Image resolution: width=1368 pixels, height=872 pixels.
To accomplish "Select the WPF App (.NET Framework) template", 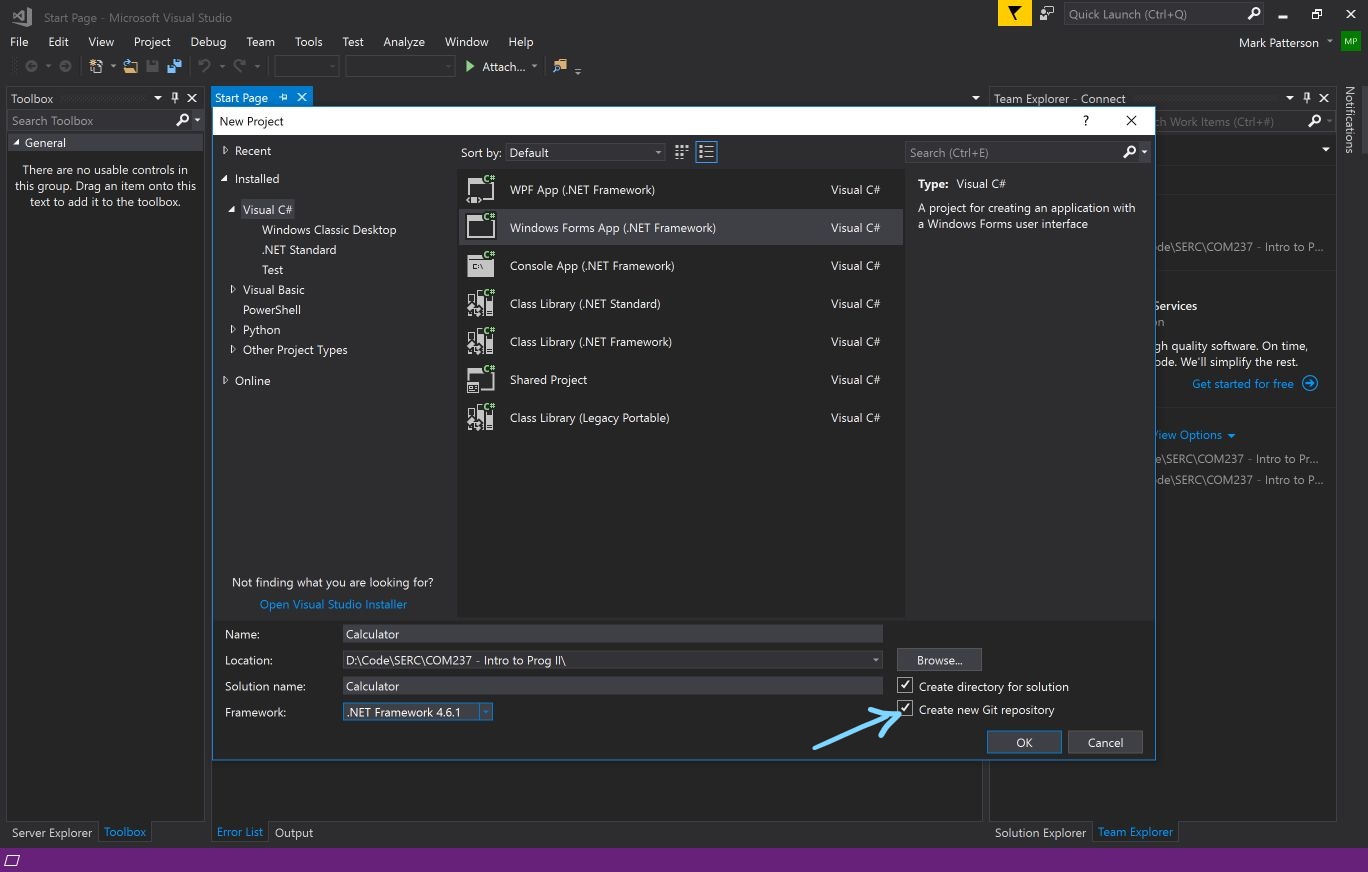I will coord(680,189).
